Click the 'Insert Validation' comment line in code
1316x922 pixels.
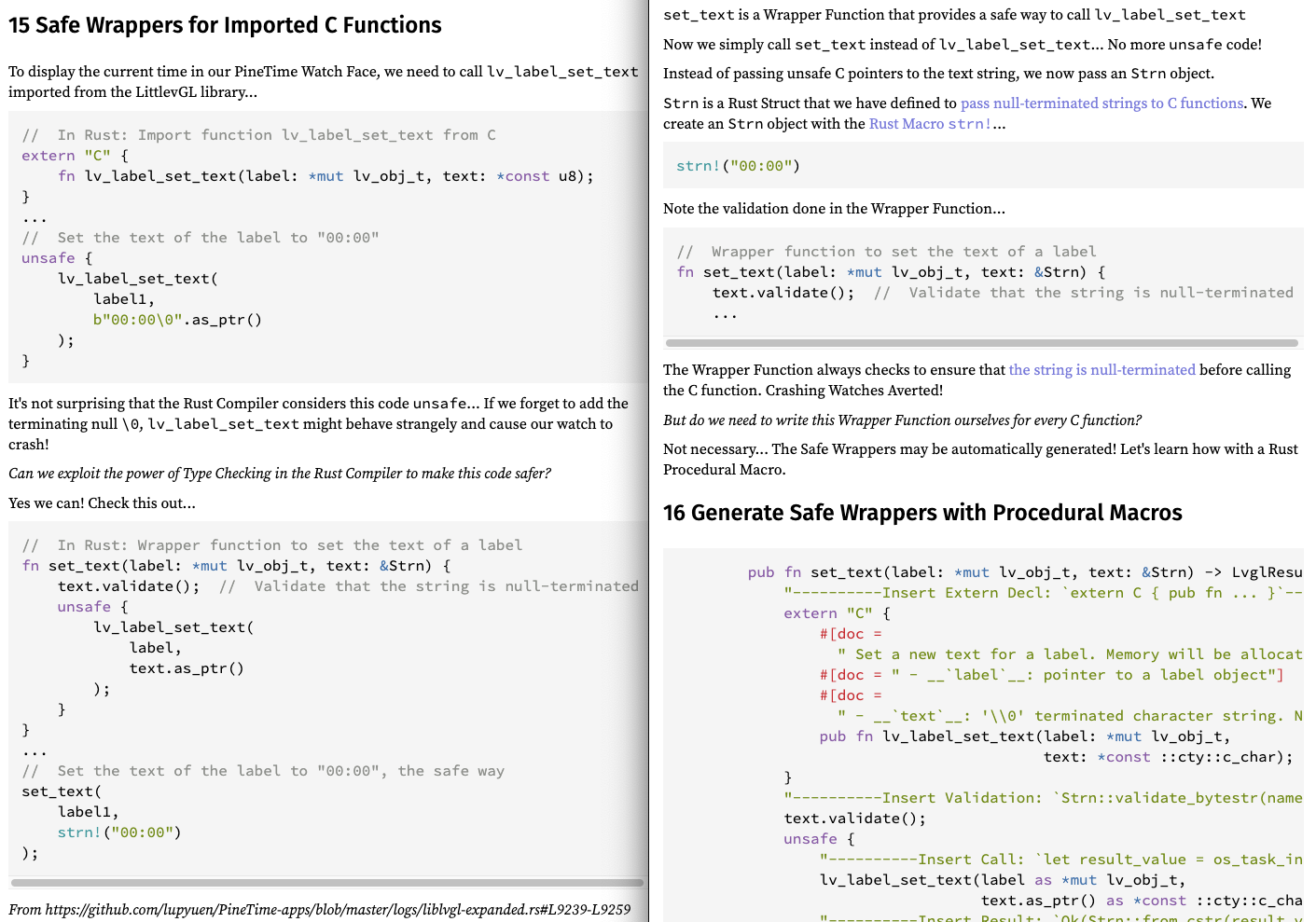pyautogui.click(x=1042, y=798)
